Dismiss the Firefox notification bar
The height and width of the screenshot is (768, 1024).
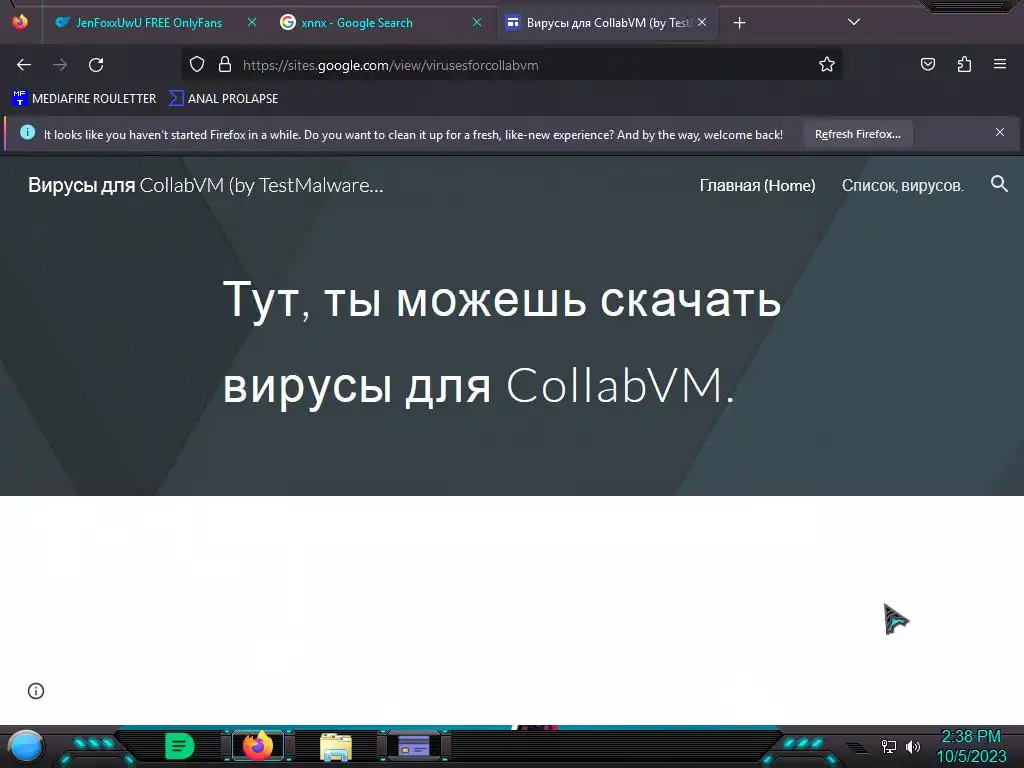tap(1000, 133)
